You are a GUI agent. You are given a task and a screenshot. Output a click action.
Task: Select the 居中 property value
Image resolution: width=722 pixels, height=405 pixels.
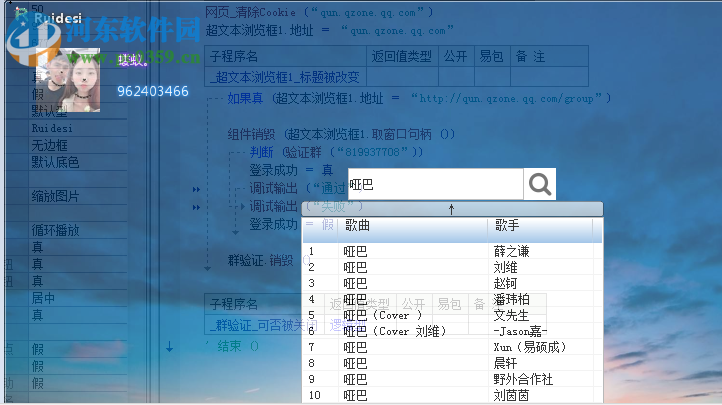43,298
